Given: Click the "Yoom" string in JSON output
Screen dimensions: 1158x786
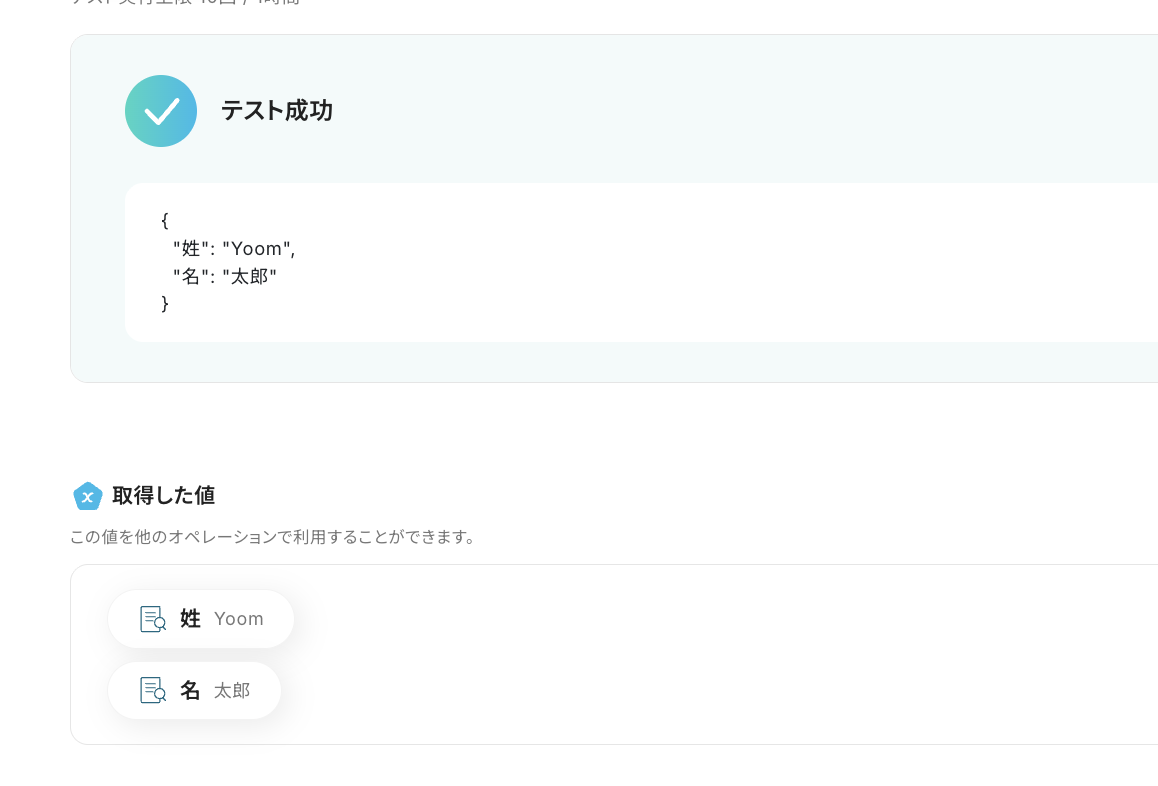Looking at the screenshot, I should pyautogui.click(x=256, y=248).
